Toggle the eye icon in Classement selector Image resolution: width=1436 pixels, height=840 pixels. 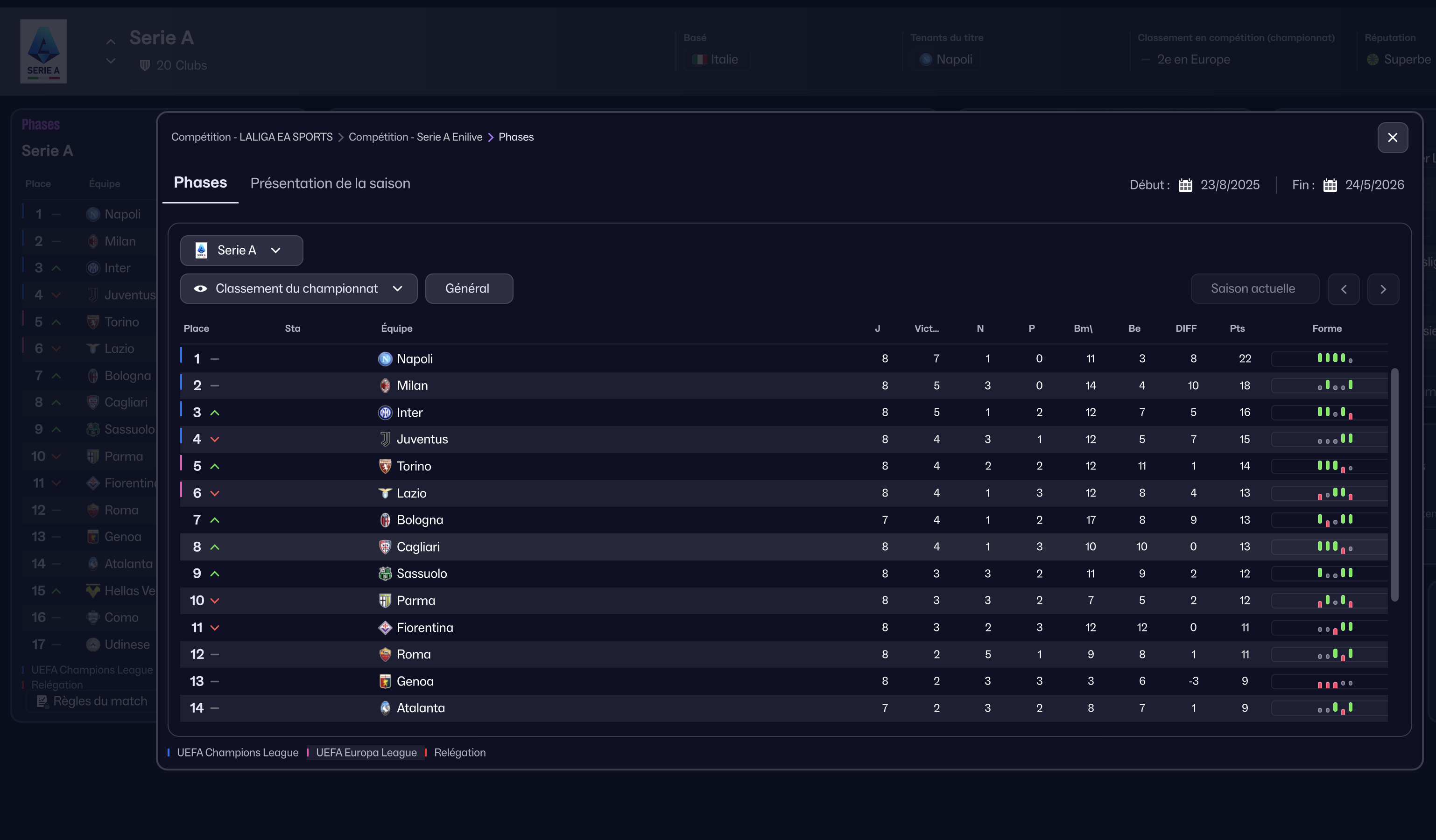(x=201, y=289)
